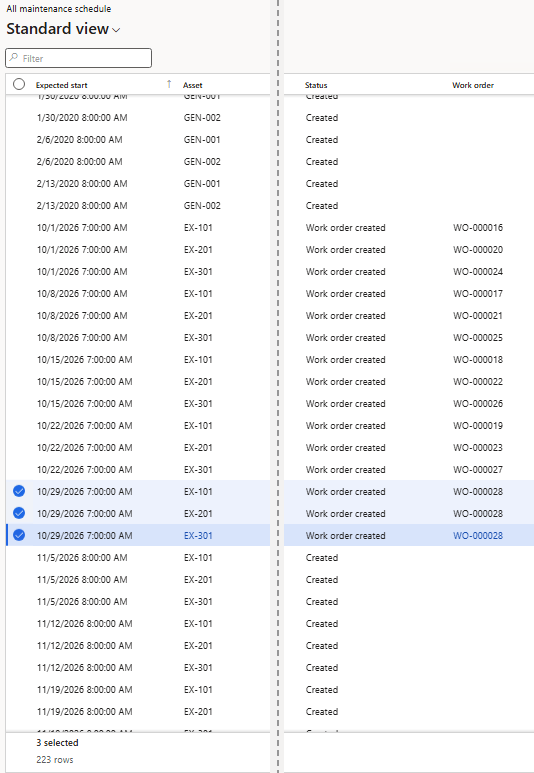534x773 pixels.
Task: Click the Filter search box
Action: pyautogui.click(x=78, y=58)
